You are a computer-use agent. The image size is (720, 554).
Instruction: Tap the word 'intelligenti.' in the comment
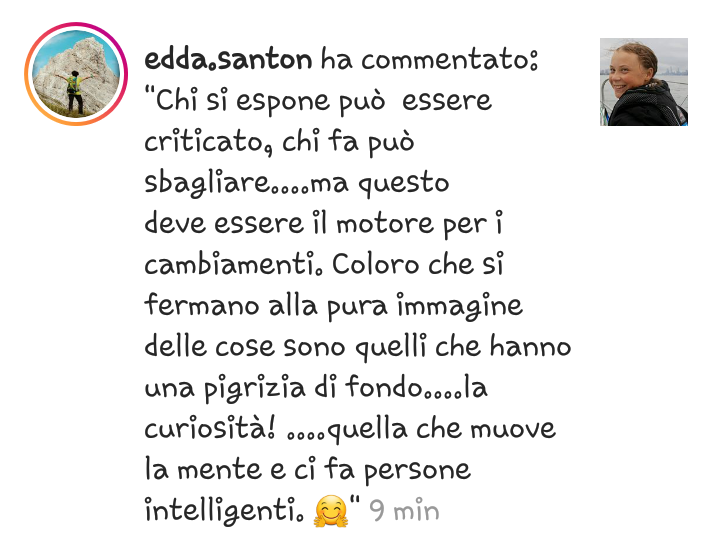click(224, 511)
